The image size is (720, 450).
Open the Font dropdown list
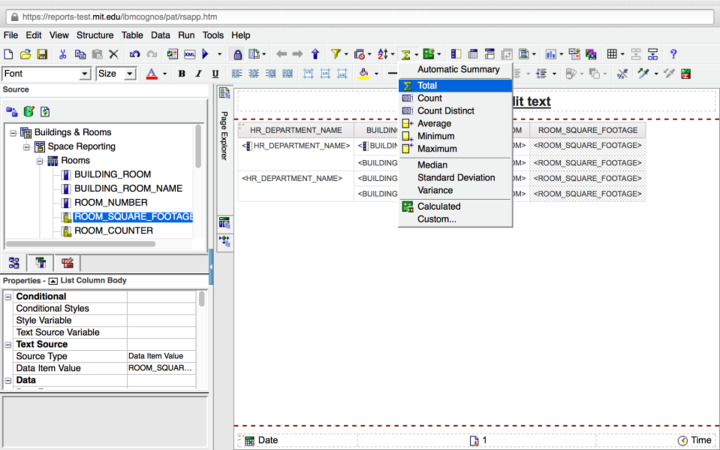click(x=85, y=74)
